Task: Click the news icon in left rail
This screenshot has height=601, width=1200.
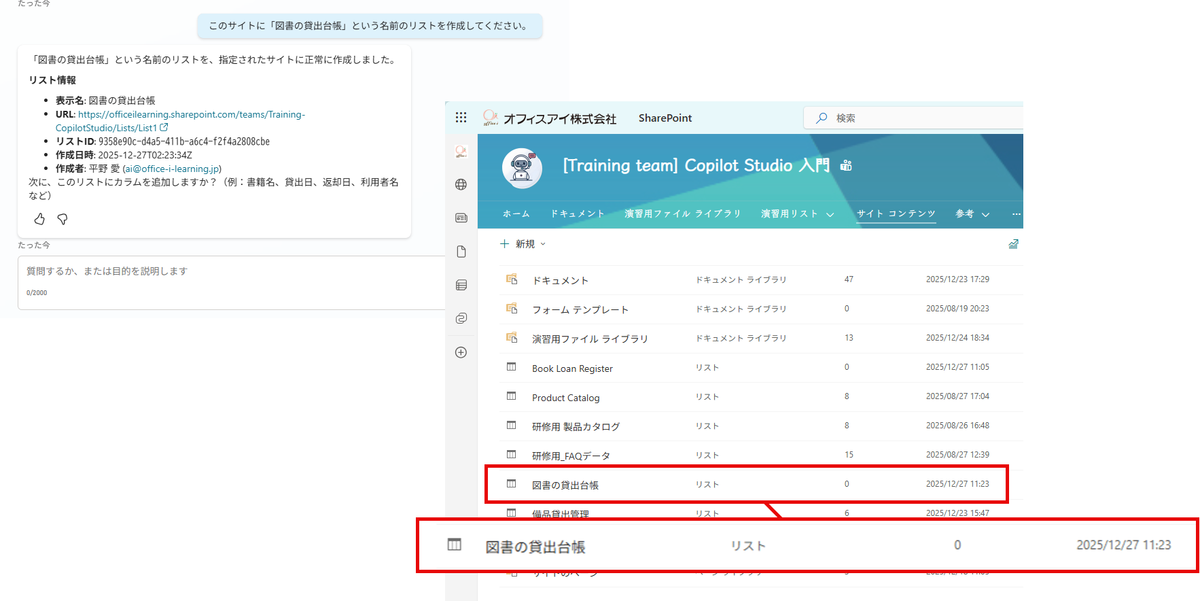Action: click(461, 217)
